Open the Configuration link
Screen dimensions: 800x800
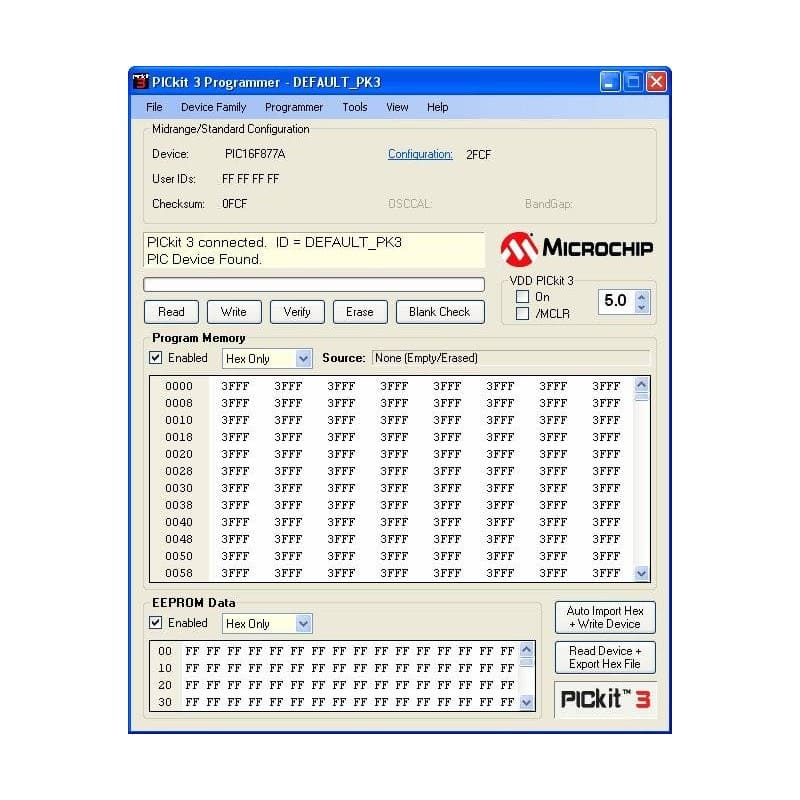point(420,154)
